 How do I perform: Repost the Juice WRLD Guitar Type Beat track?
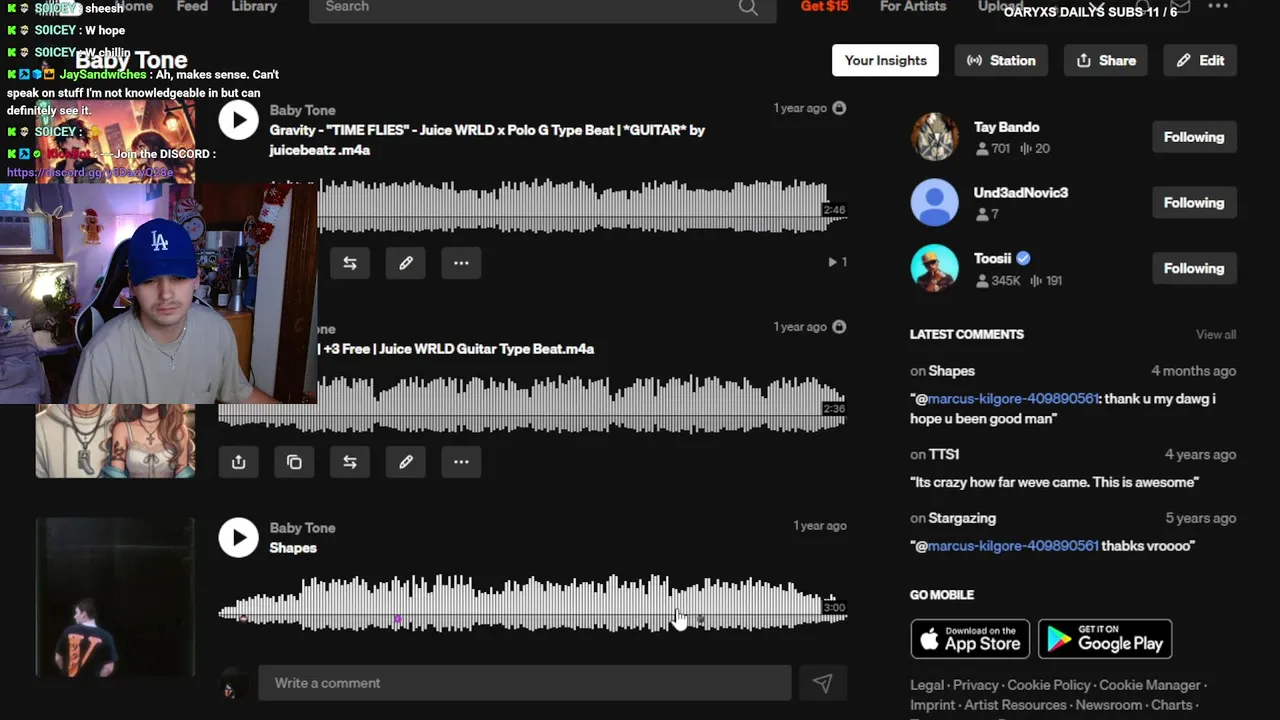tap(350, 462)
